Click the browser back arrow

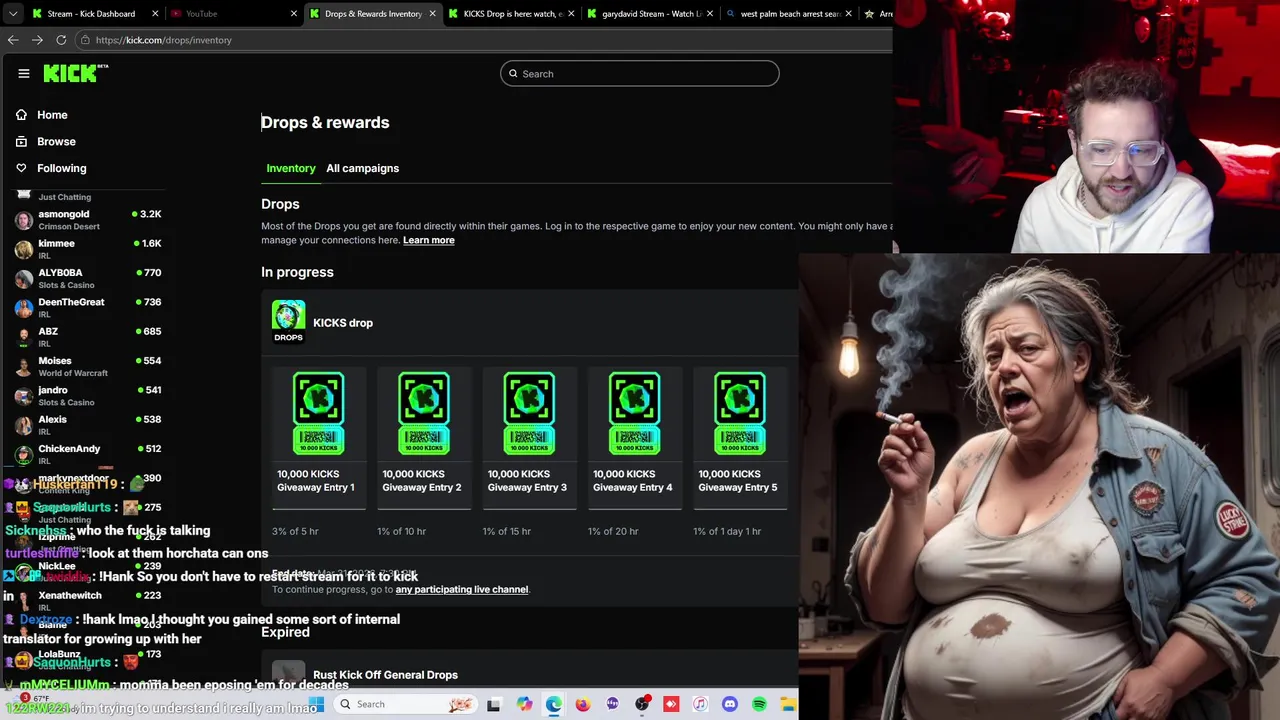tap(13, 40)
